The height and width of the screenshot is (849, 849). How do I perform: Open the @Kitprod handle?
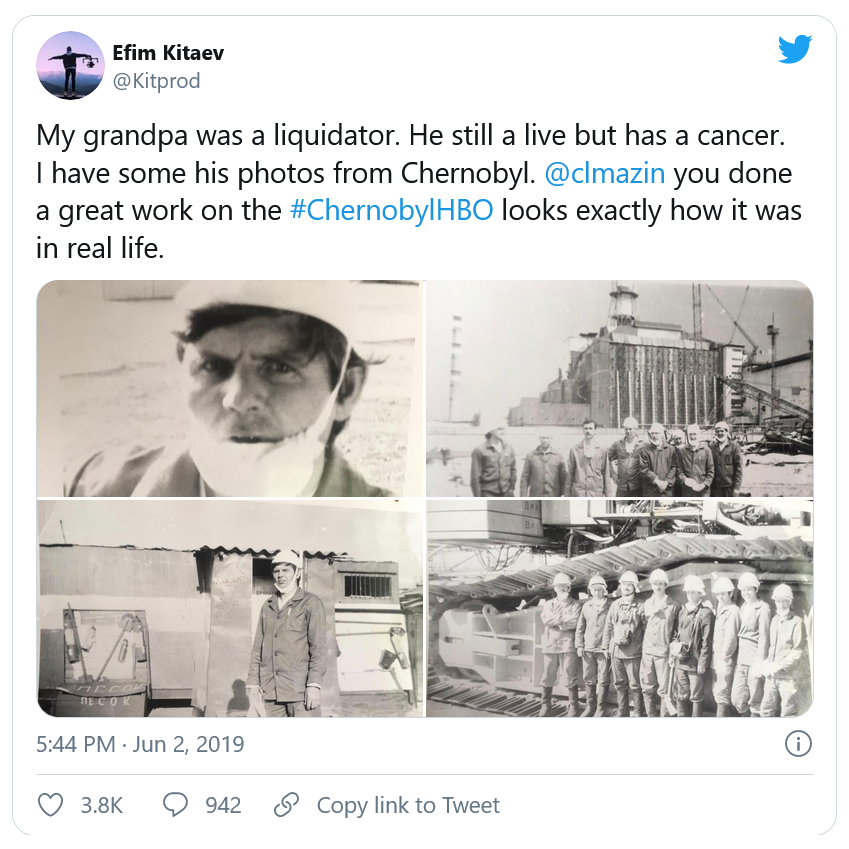(156, 81)
